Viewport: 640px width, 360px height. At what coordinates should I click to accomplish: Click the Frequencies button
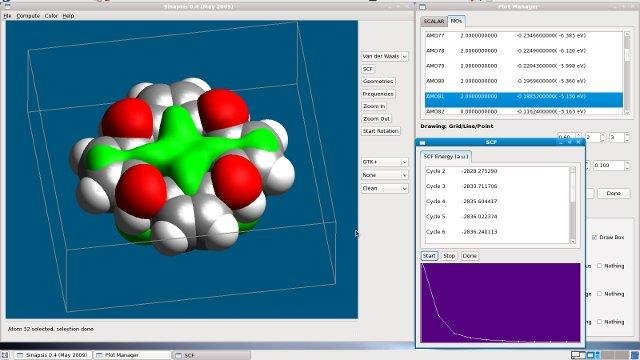378,94
